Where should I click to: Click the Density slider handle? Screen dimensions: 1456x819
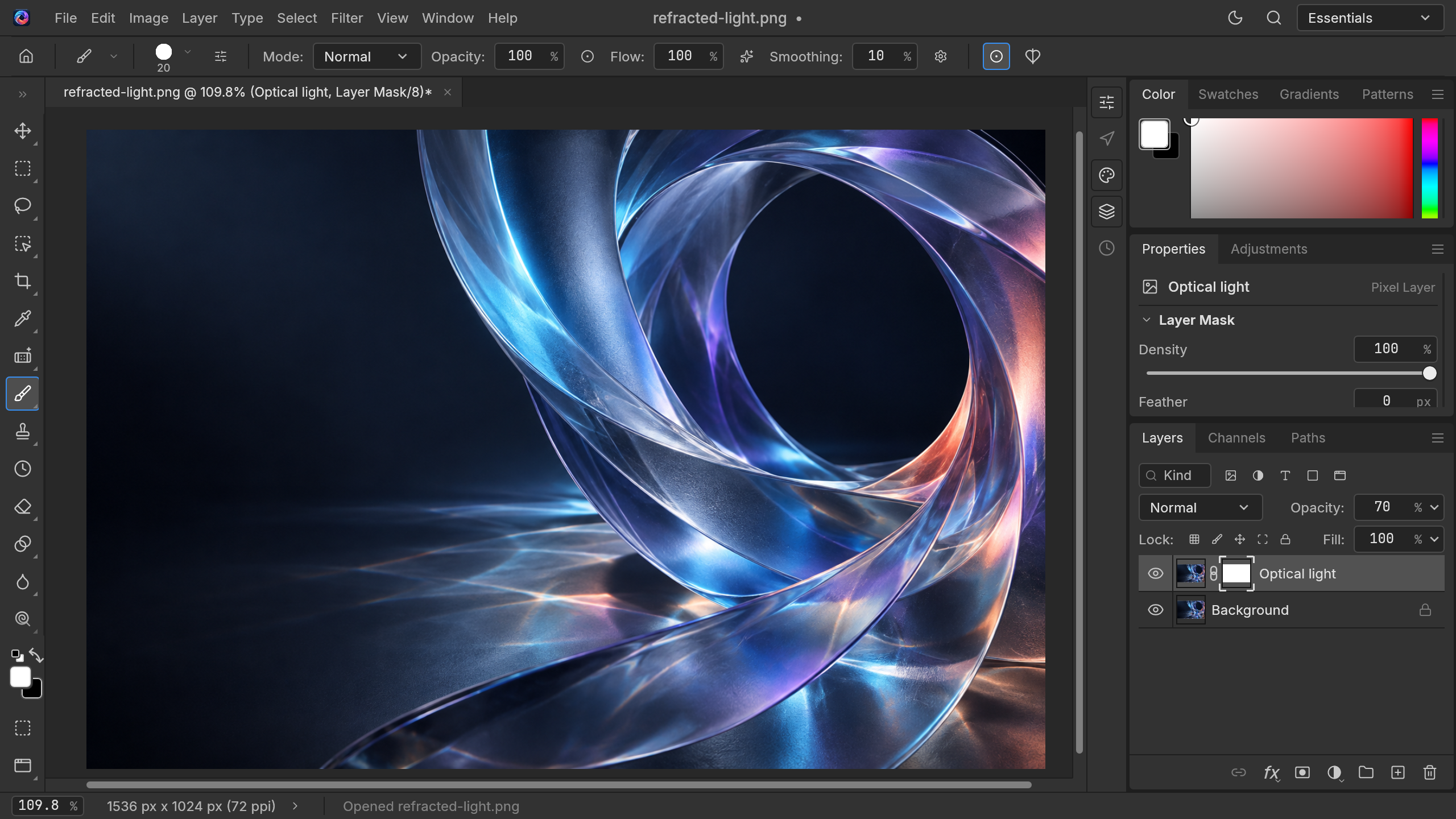1430,373
